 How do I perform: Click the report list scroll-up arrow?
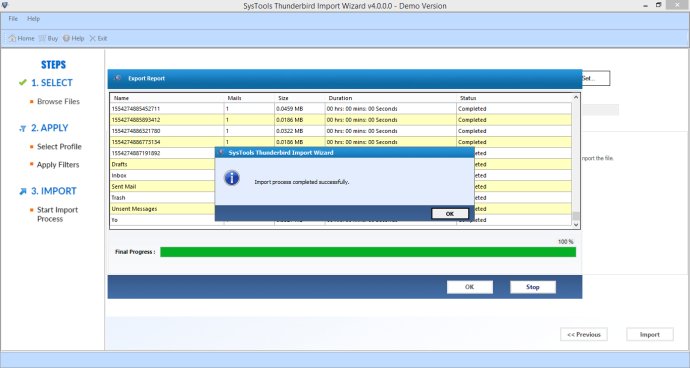pos(576,97)
